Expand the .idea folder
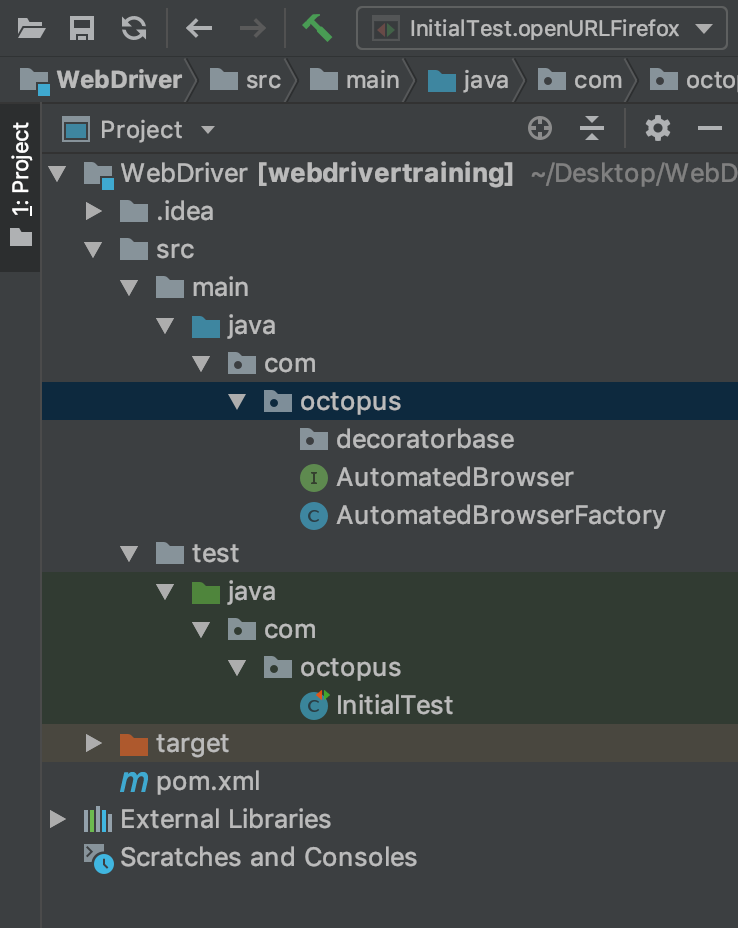 [x=94, y=211]
